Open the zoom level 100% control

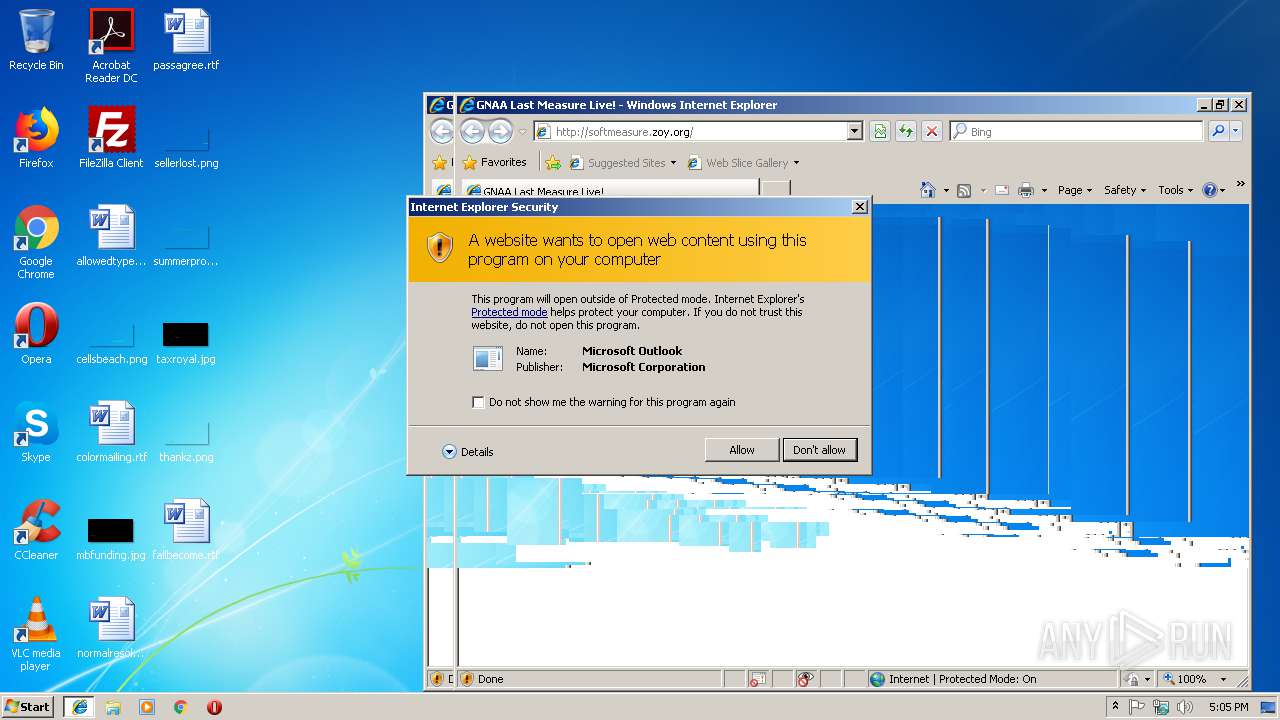click(1184, 679)
